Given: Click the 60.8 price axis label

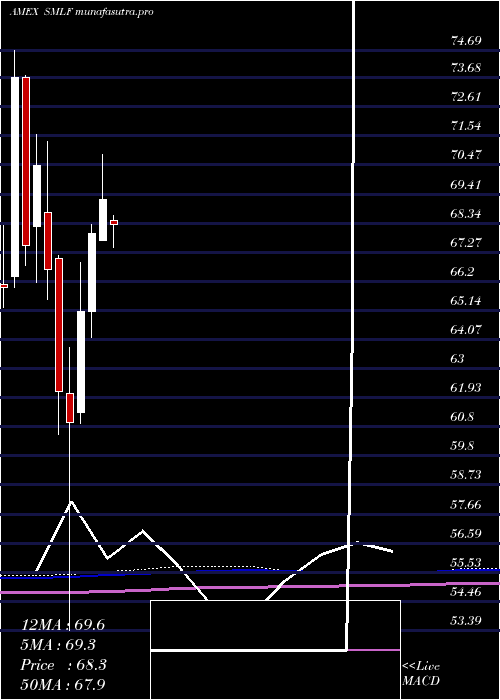Looking at the screenshot, I should [x=463, y=417].
